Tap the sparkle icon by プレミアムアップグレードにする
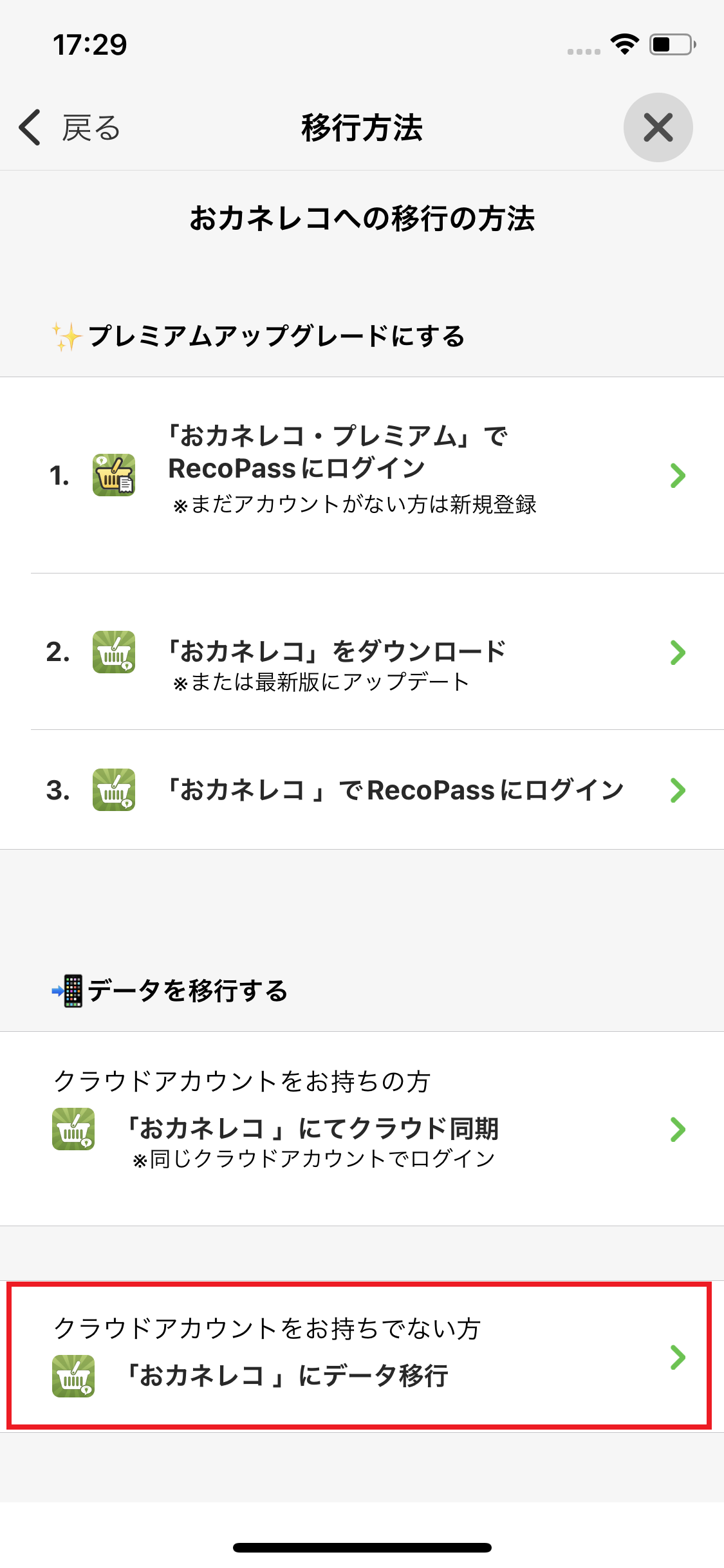The width and height of the screenshot is (724, 1568). pos(67,337)
